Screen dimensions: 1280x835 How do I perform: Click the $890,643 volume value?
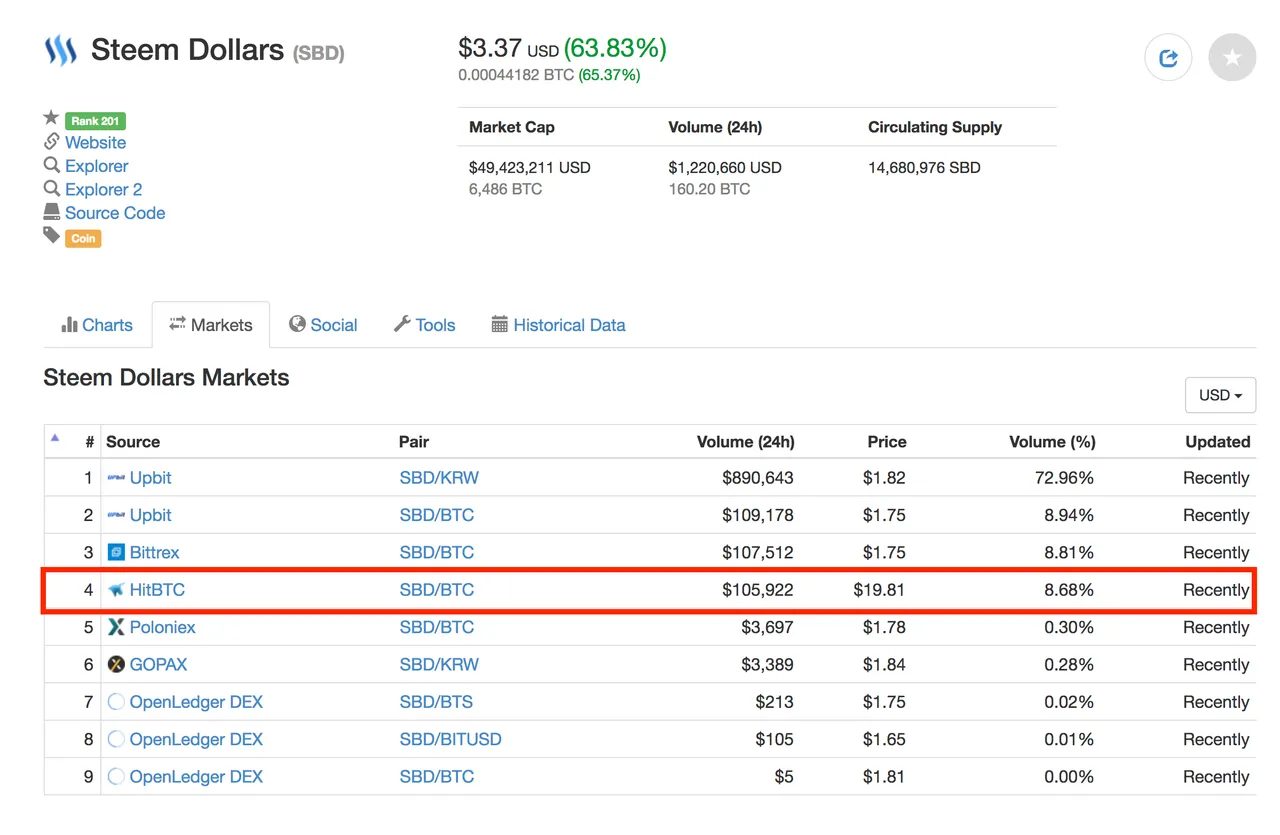pos(758,478)
